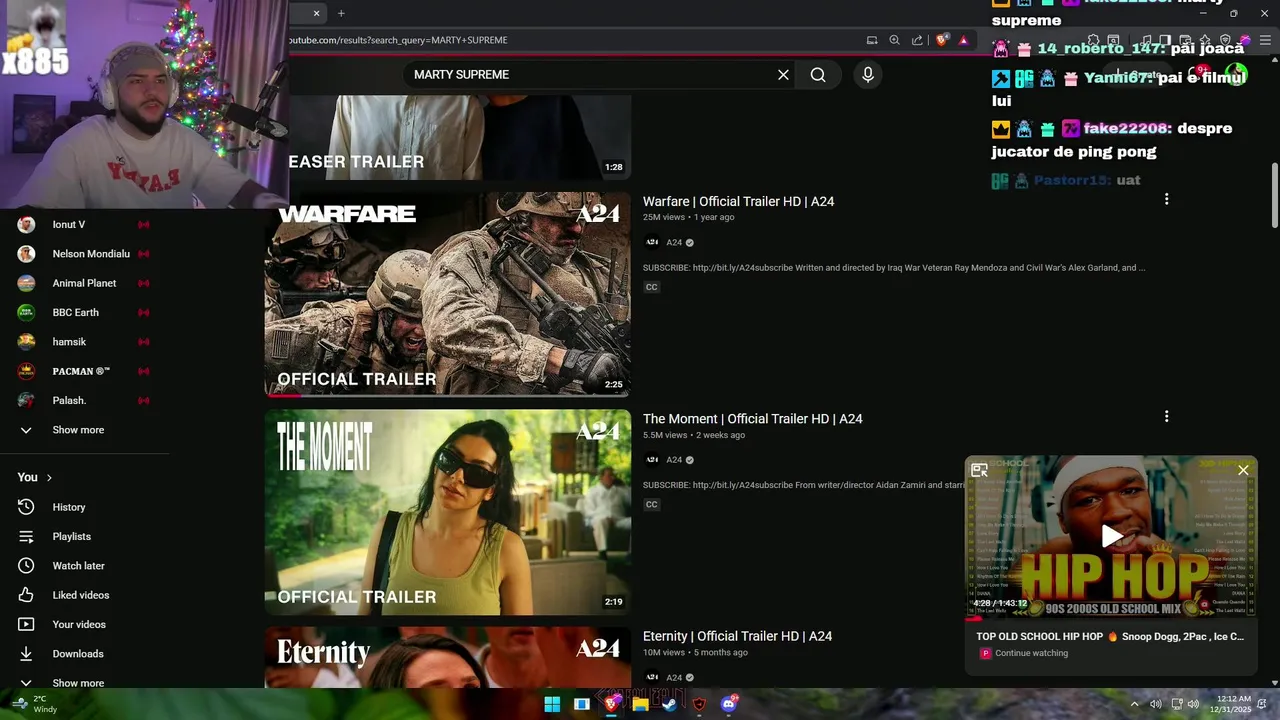Close the current browser tab
Viewport: 1280px width, 720px height.
(x=316, y=13)
